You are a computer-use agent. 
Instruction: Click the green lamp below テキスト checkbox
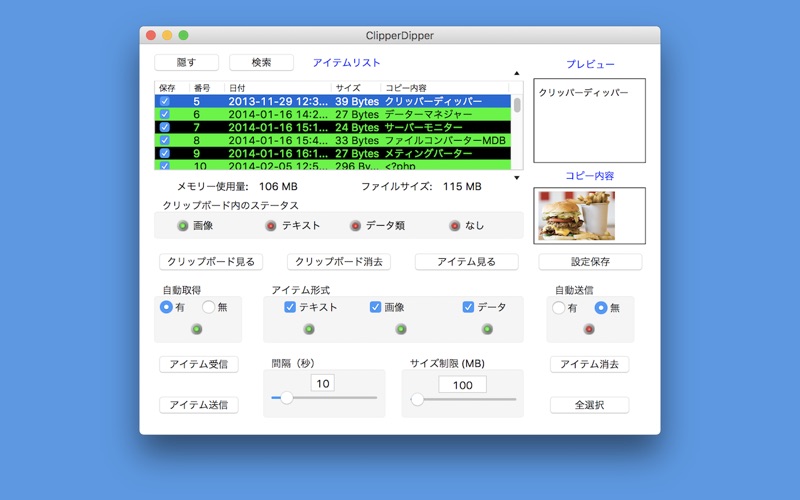click(x=309, y=329)
